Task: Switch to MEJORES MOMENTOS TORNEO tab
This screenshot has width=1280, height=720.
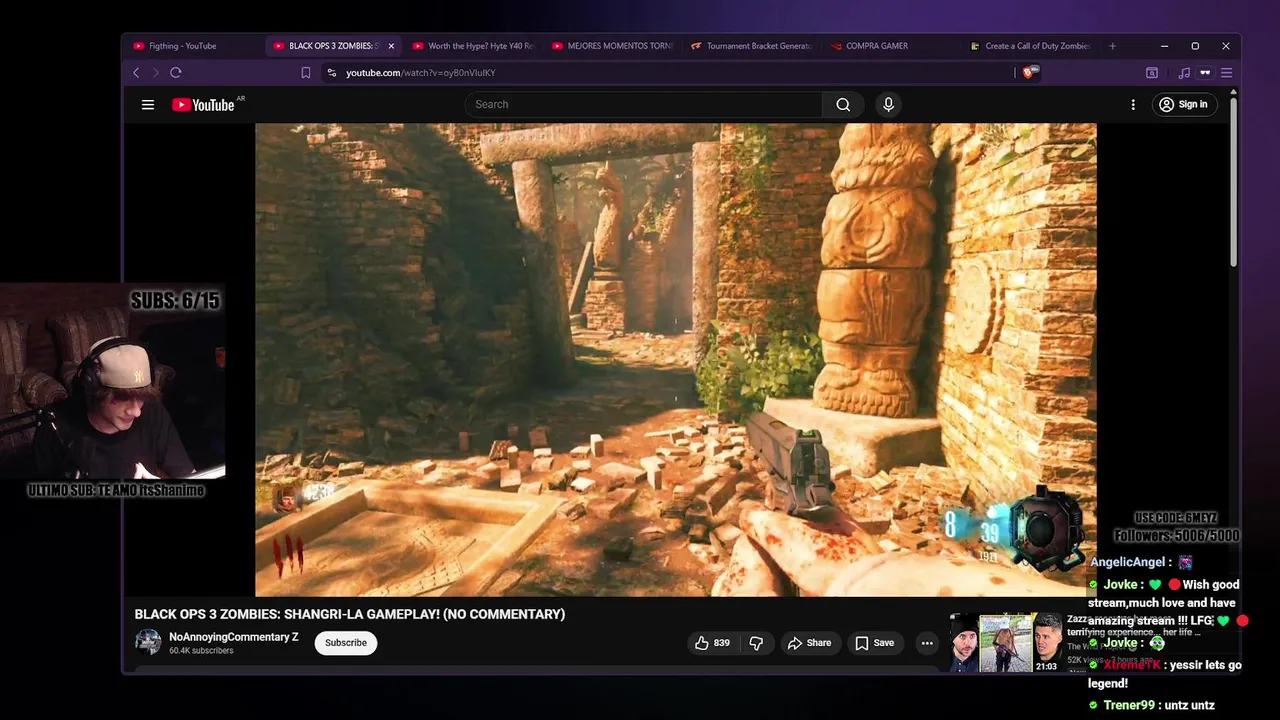Action: (612, 46)
